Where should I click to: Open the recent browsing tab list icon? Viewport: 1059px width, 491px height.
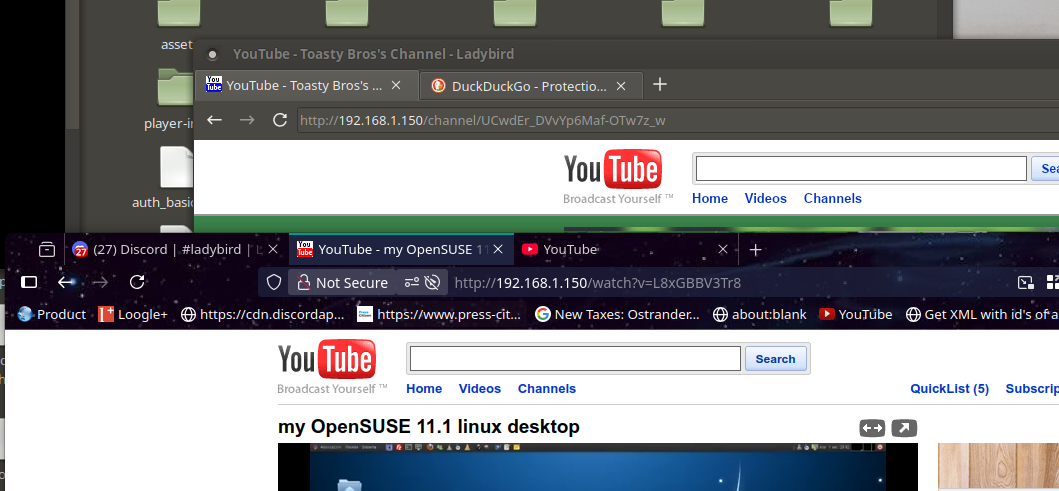[x=47, y=249]
